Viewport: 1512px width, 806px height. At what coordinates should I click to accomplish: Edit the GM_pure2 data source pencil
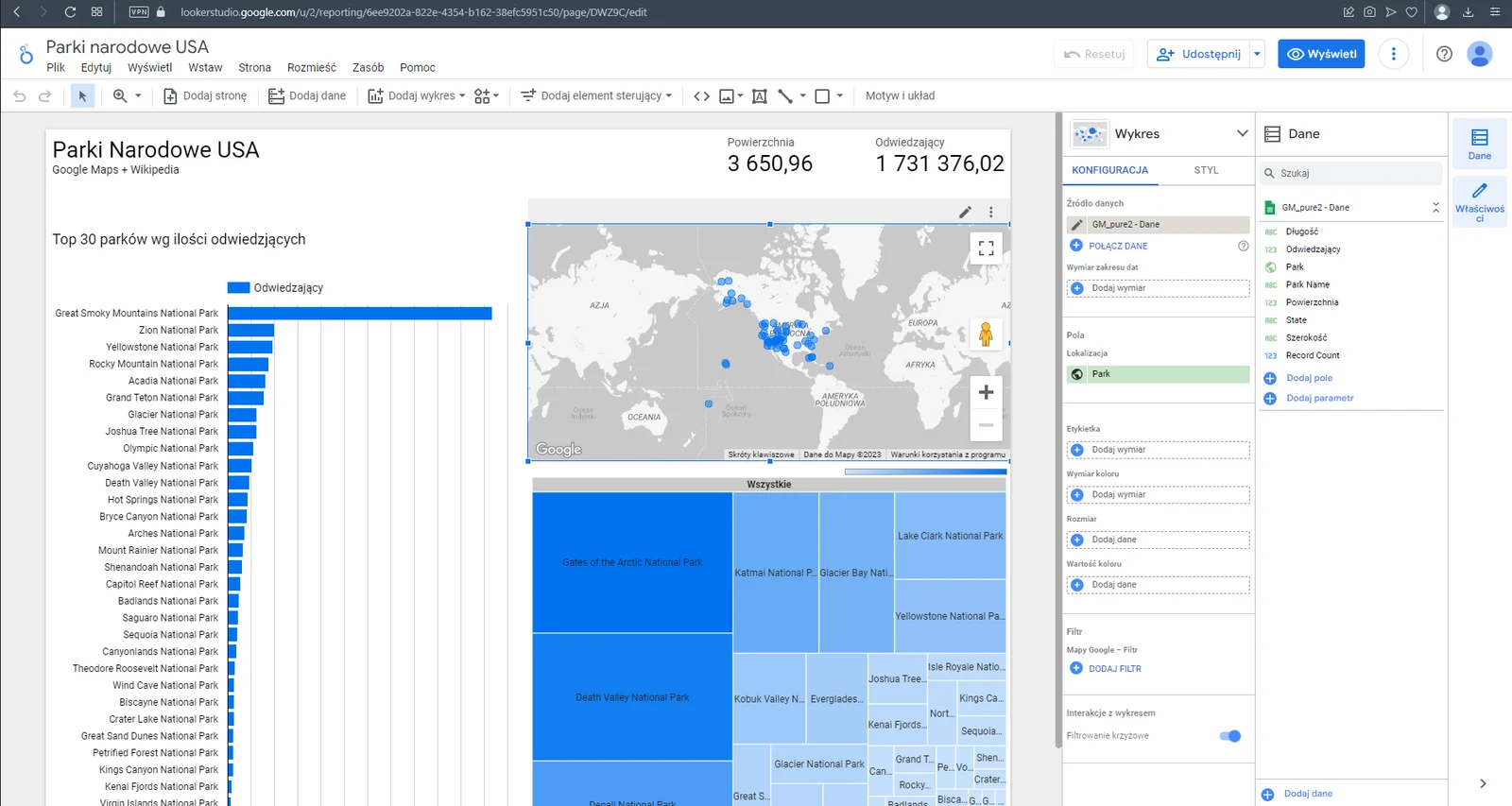tap(1076, 225)
